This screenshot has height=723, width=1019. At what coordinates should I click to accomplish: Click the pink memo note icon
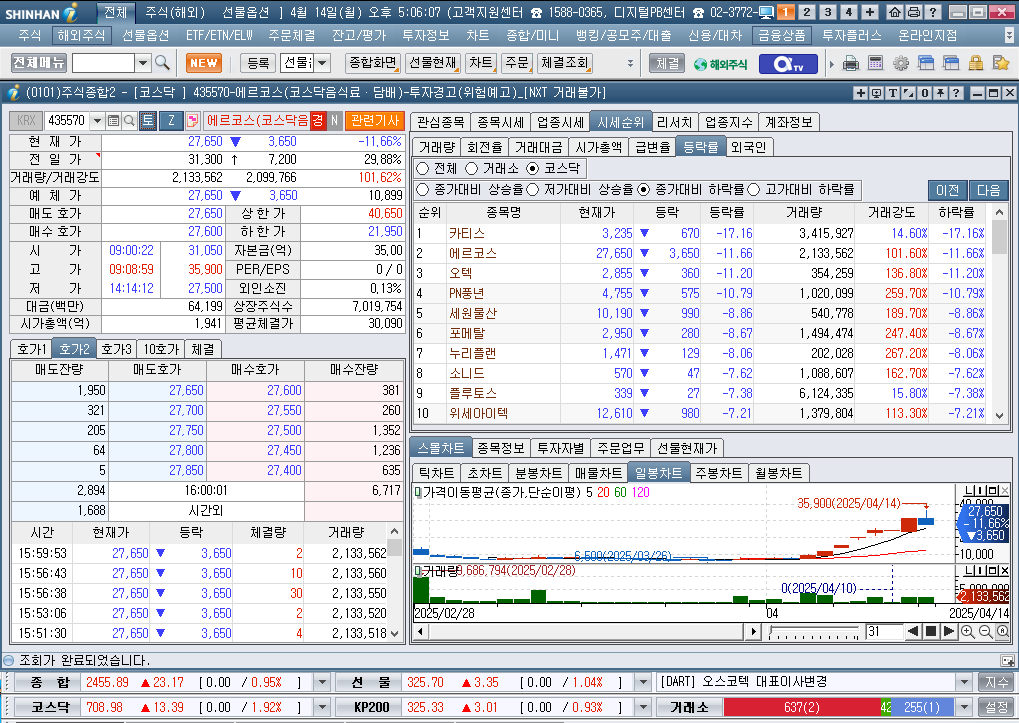click(x=192, y=120)
